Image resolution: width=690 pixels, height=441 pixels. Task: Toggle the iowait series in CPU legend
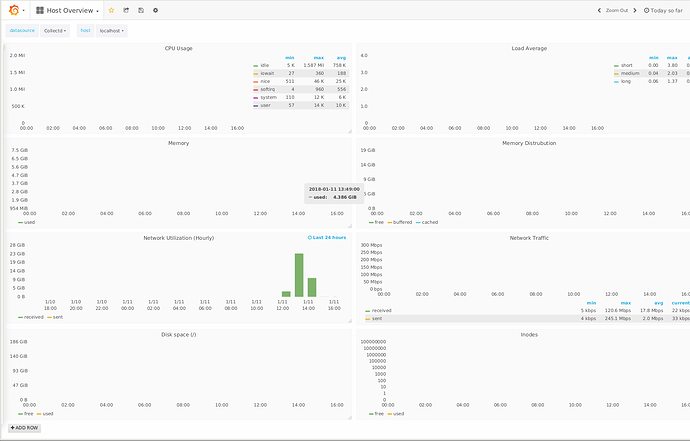[x=267, y=73]
